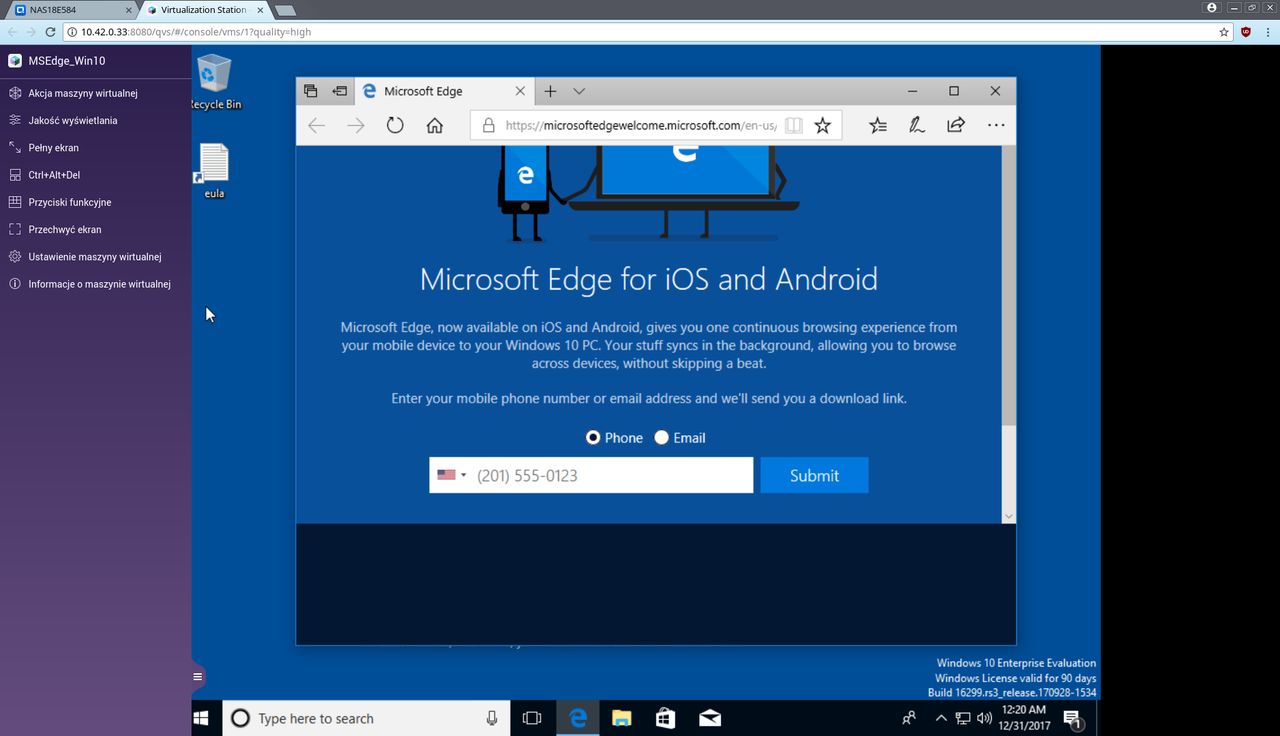The height and width of the screenshot is (736, 1280).
Task: Click the Edge address bar URL
Action: pyautogui.click(x=641, y=126)
